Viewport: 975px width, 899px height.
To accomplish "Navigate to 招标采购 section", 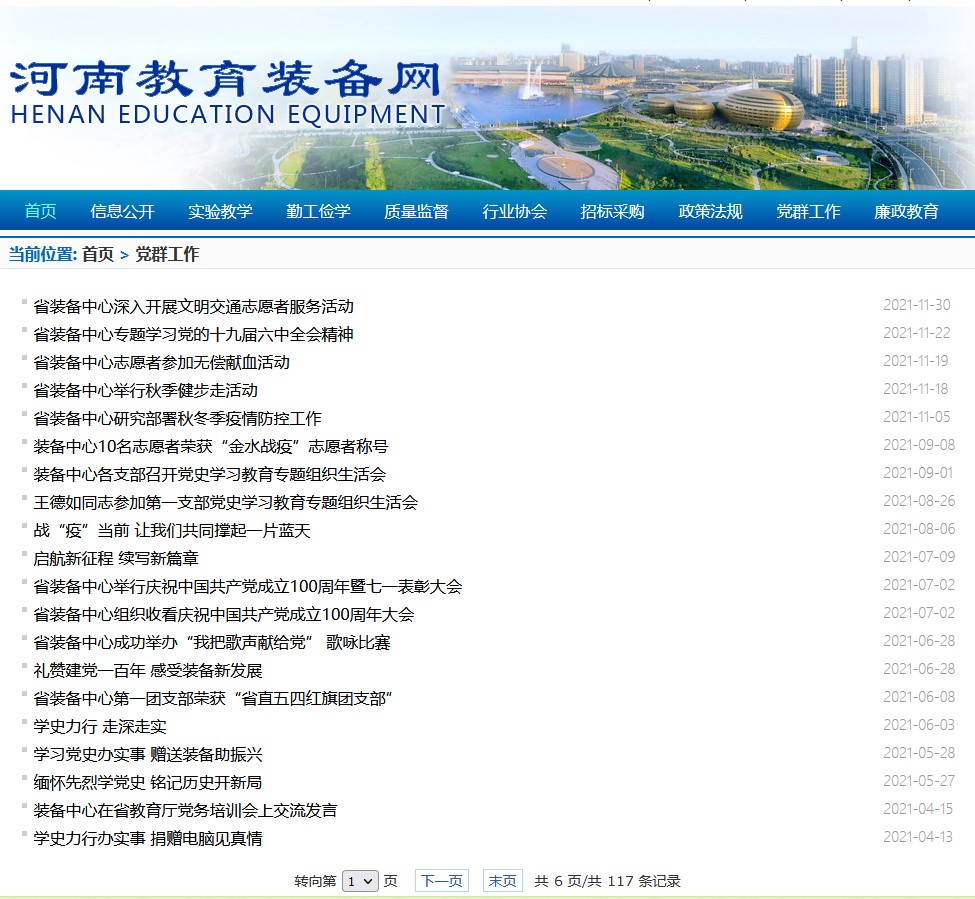I will tap(612, 211).
